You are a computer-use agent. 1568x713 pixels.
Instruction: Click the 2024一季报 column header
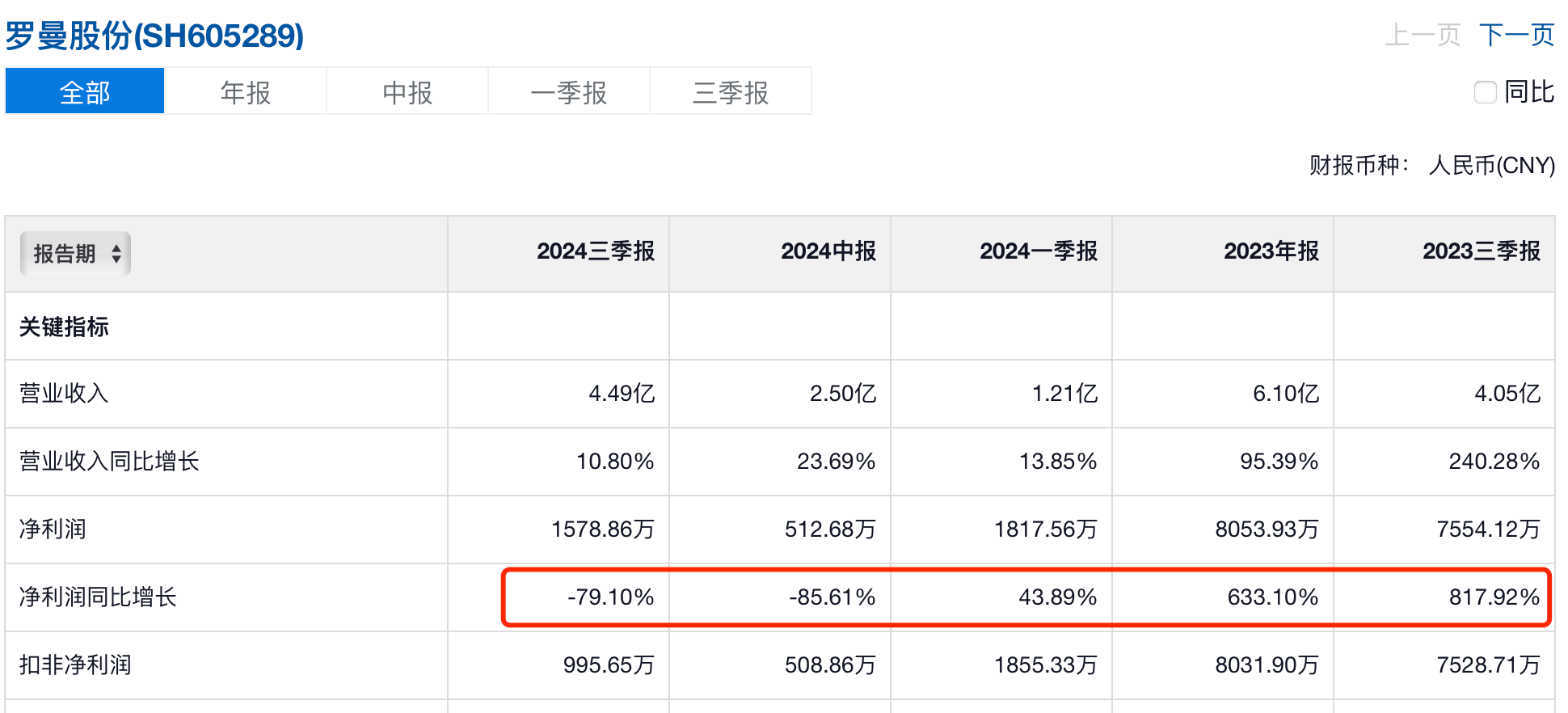1038,251
